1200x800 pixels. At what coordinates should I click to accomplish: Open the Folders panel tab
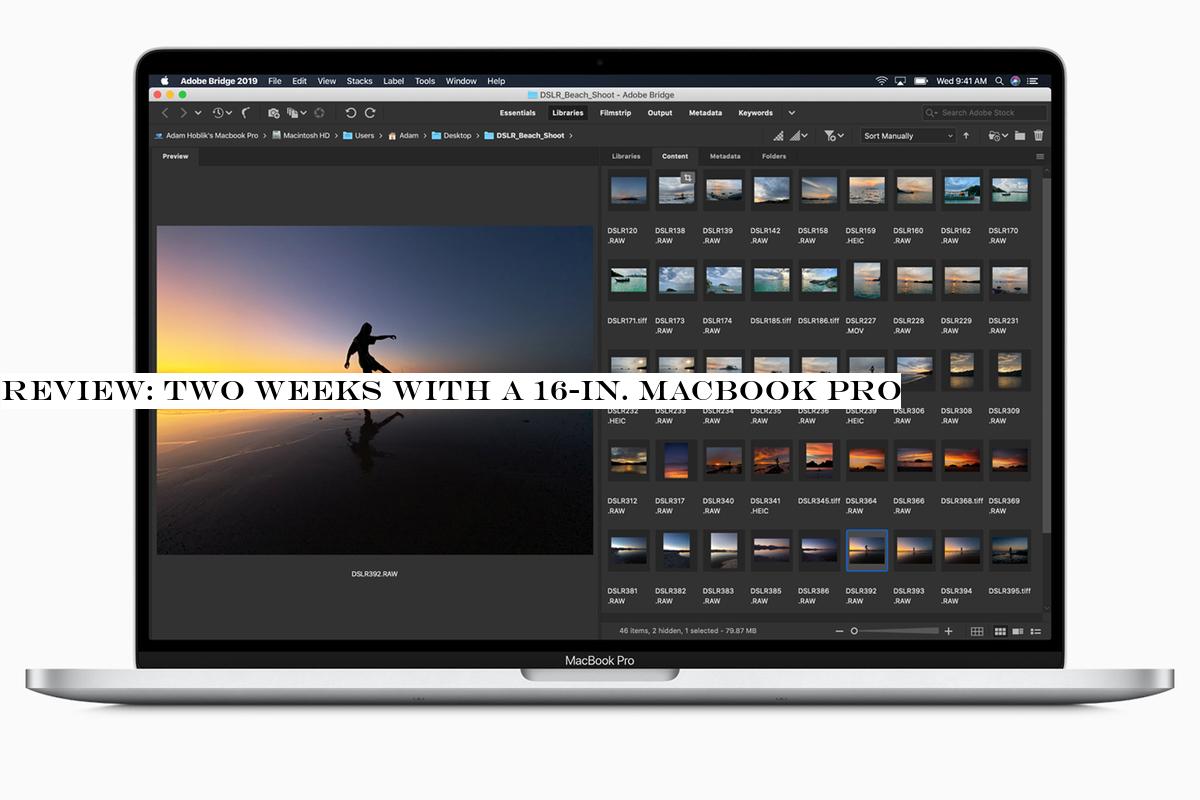[x=774, y=157]
